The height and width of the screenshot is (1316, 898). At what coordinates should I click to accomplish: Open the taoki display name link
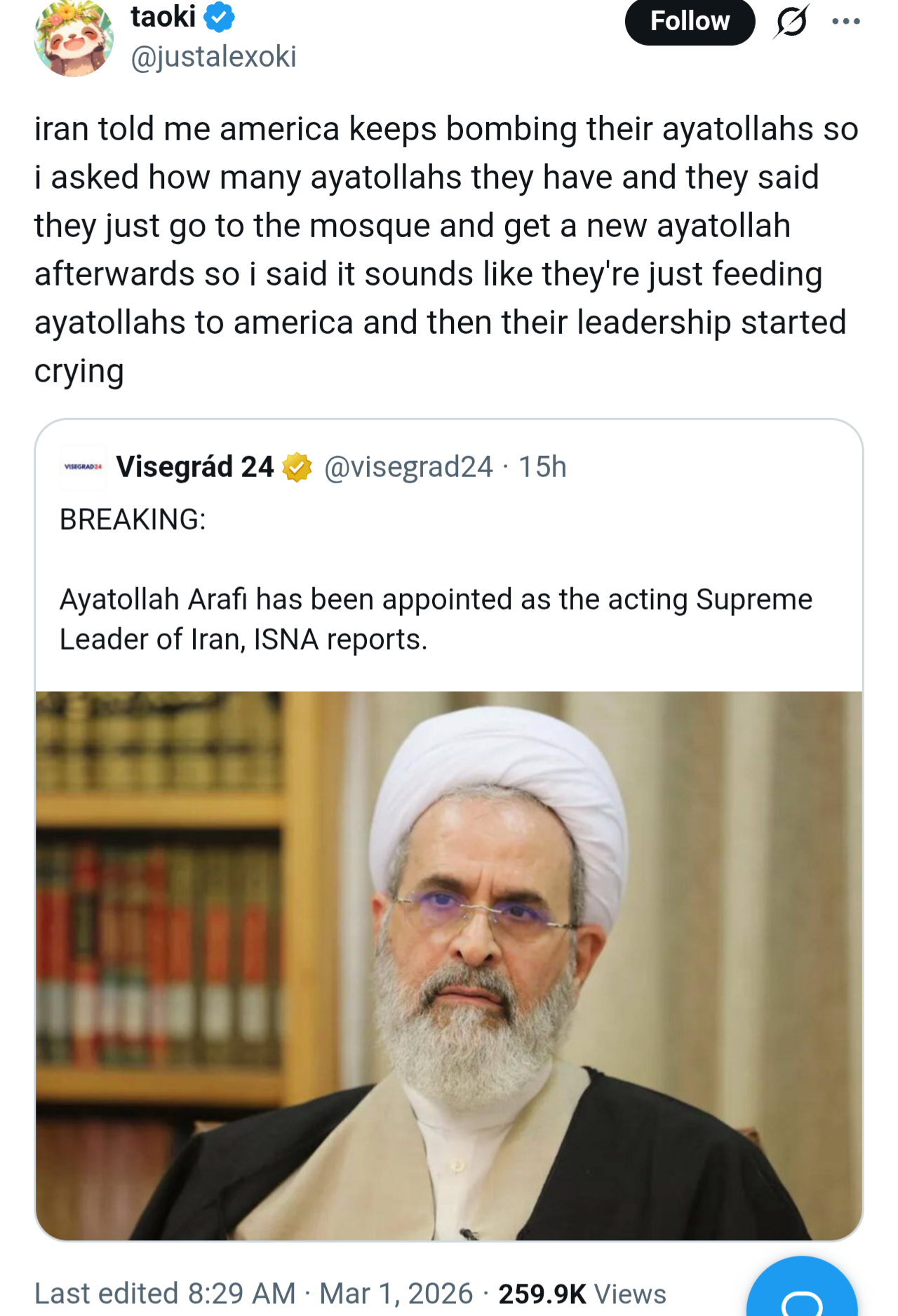tap(163, 17)
